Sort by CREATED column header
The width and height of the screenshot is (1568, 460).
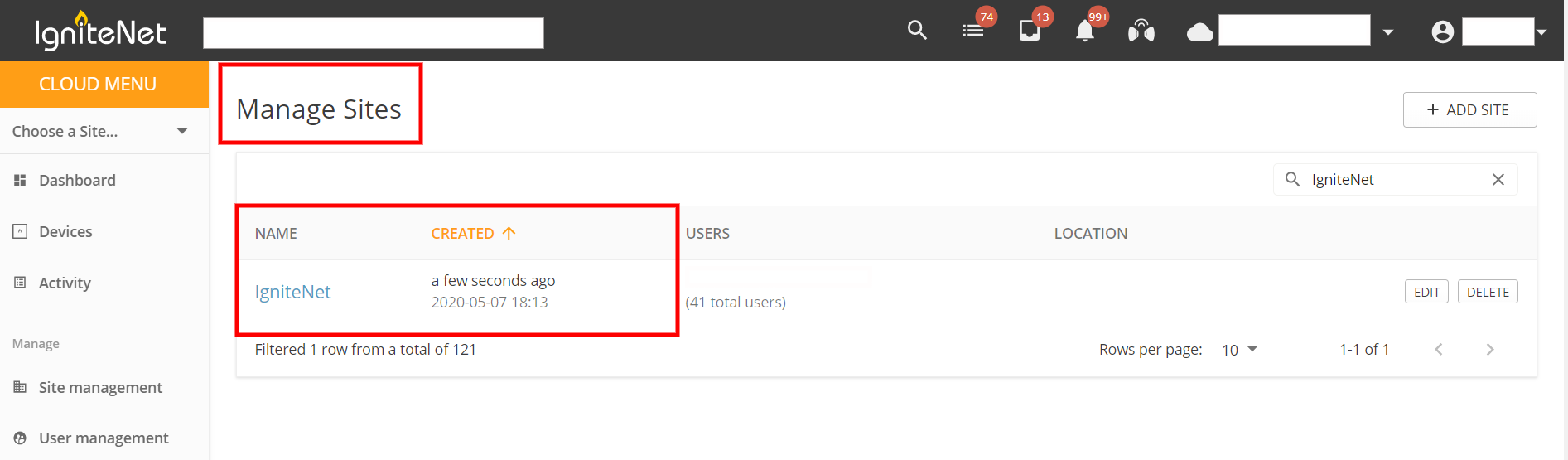[x=462, y=234]
